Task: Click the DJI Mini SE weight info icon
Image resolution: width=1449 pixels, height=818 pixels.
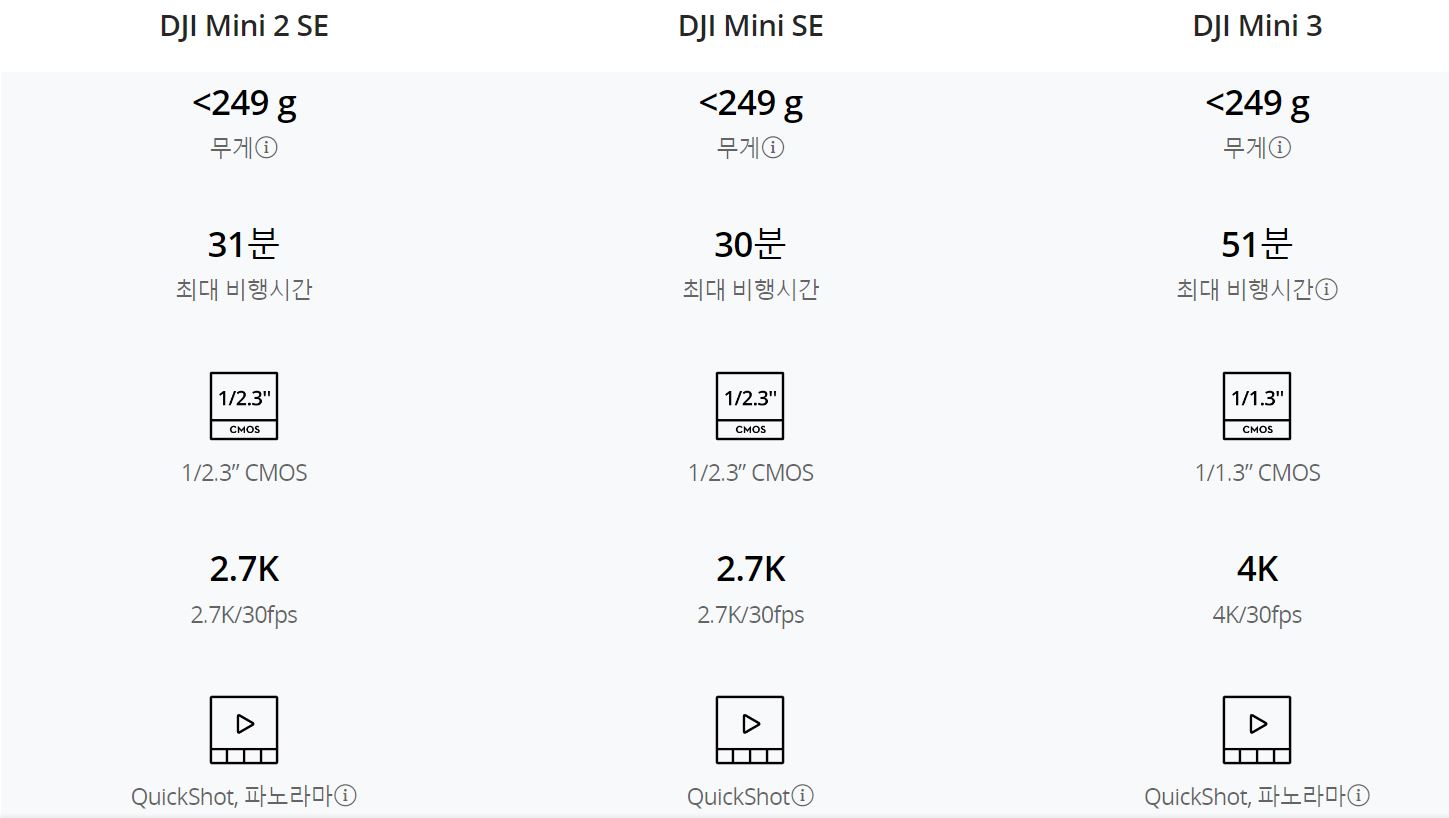Action: pos(773,148)
